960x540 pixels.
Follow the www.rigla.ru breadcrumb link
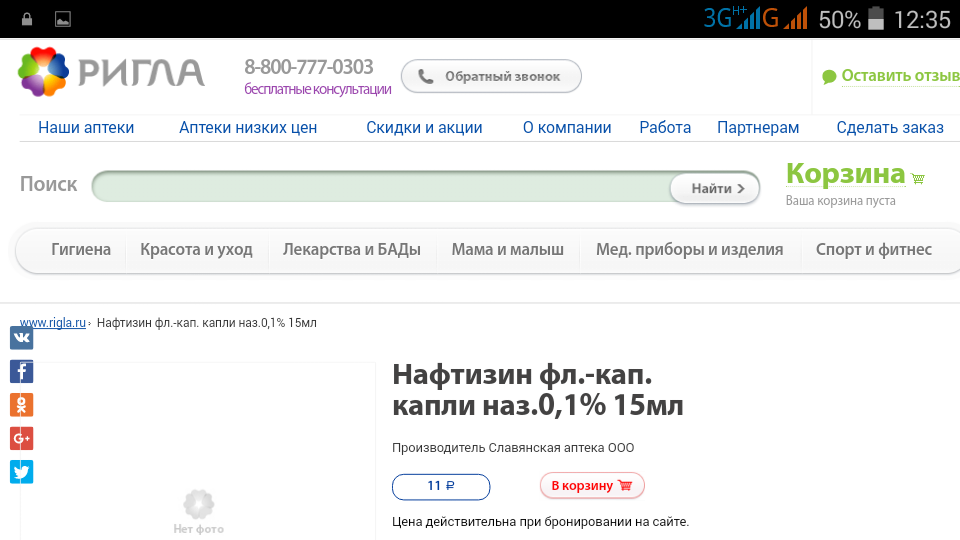click(x=52, y=323)
